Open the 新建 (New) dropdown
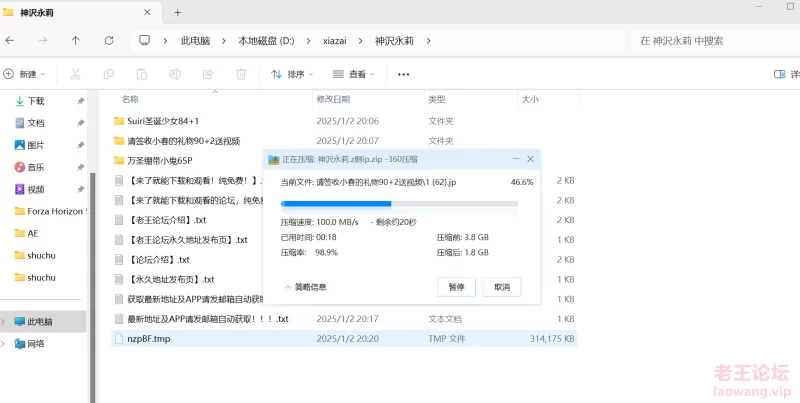The image size is (800, 403). click(x=26, y=74)
